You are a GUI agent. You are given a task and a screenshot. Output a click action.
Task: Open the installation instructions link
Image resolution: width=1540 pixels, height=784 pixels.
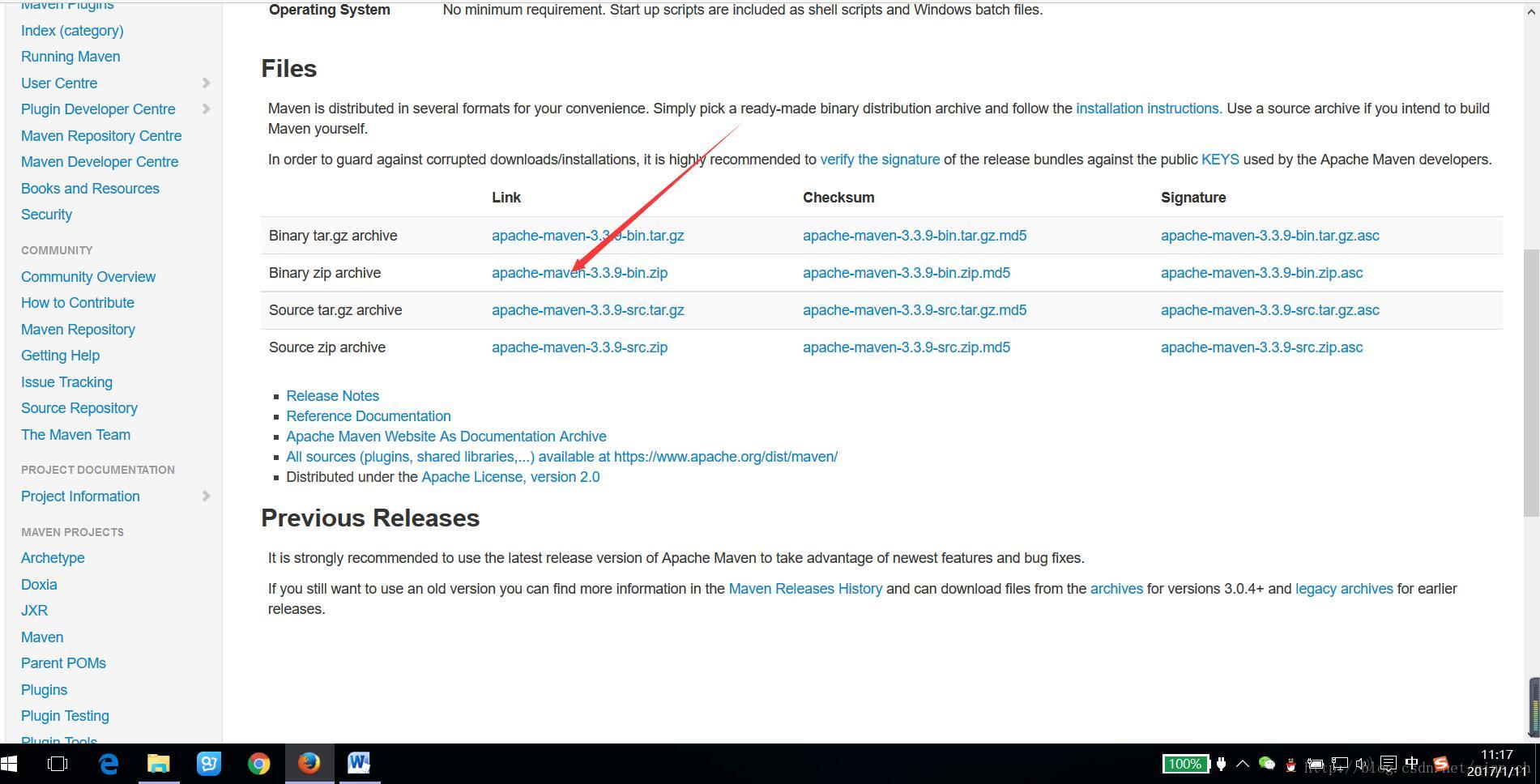pyautogui.click(x=1149, y=109)
